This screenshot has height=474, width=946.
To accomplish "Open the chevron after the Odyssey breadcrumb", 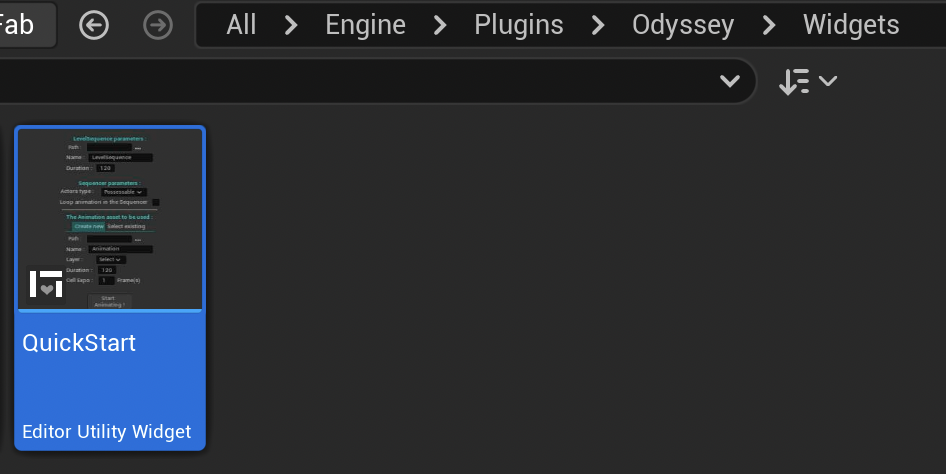I will click(x=769, y=25).
